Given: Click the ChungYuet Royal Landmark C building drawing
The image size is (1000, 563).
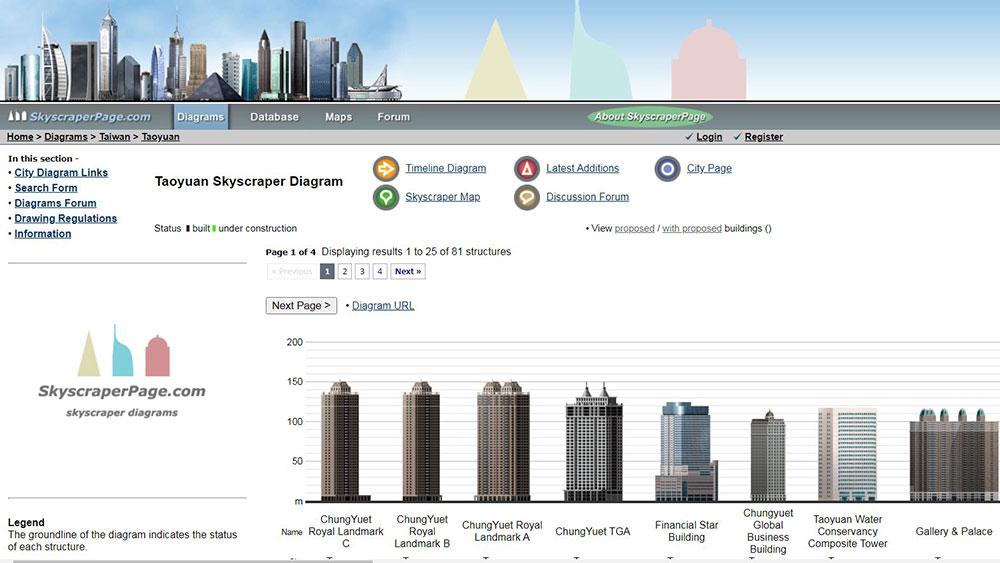Looking at the screenshot, I should [346, 441].
